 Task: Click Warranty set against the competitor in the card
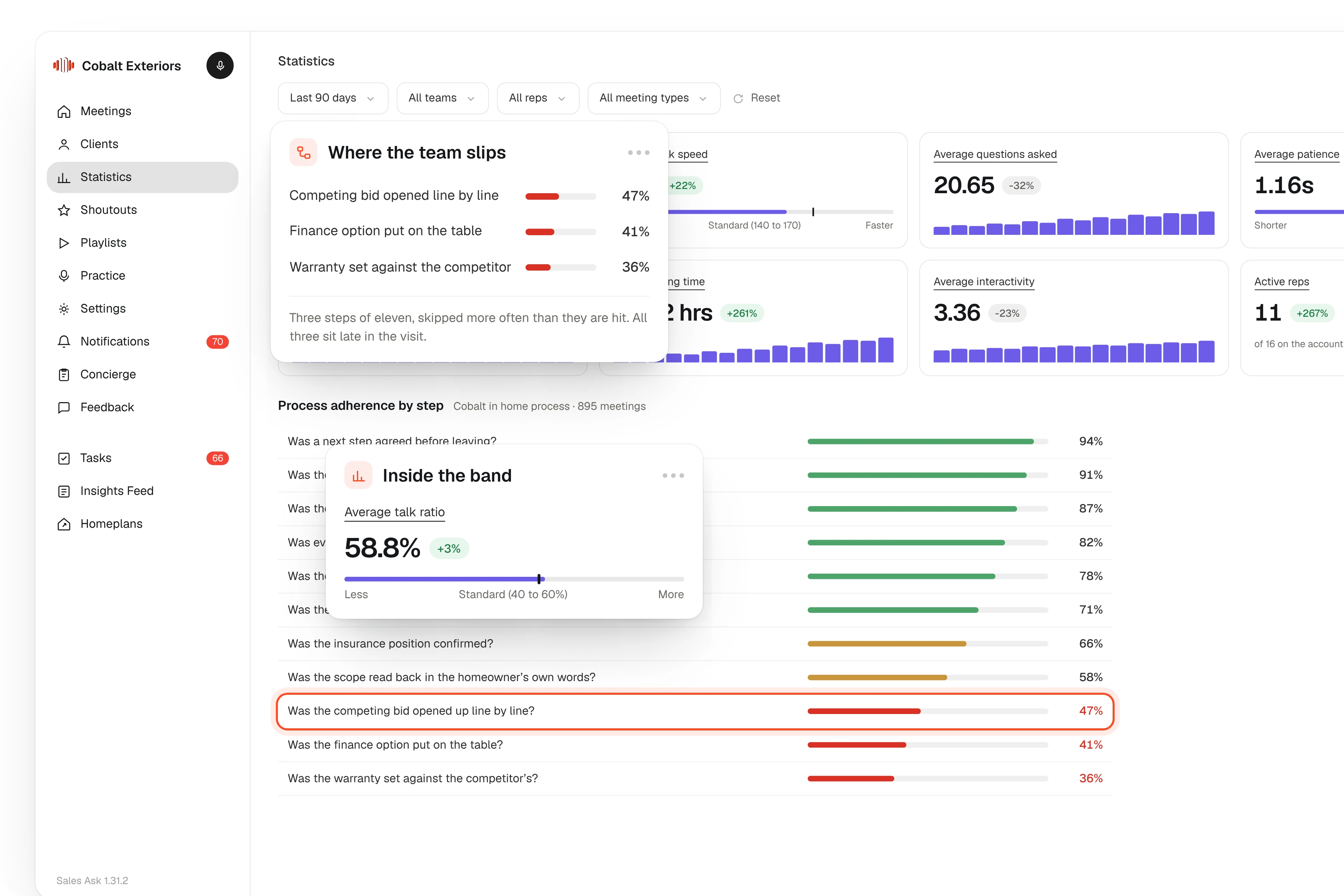pyautogui.click(x=400, y=267)
